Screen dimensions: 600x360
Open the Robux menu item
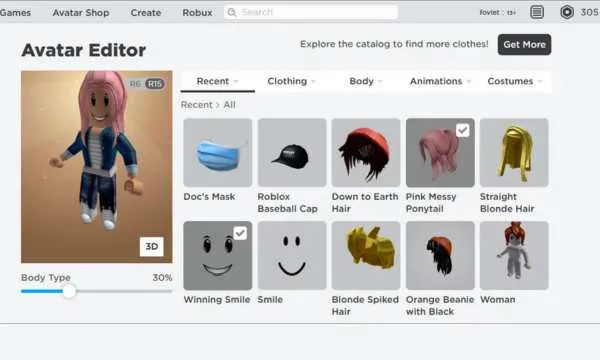click(x=197, y=13)
